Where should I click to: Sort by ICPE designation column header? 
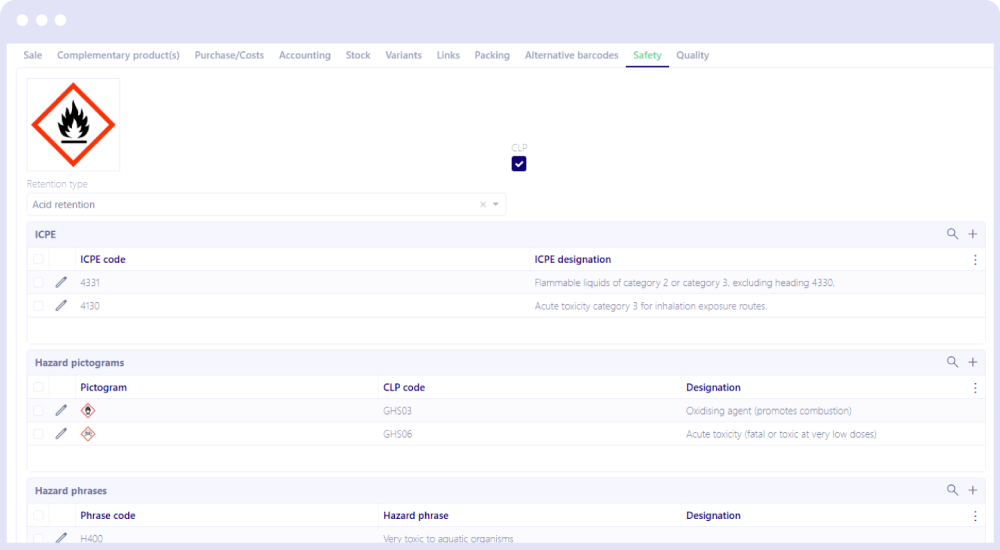[572, 260]
